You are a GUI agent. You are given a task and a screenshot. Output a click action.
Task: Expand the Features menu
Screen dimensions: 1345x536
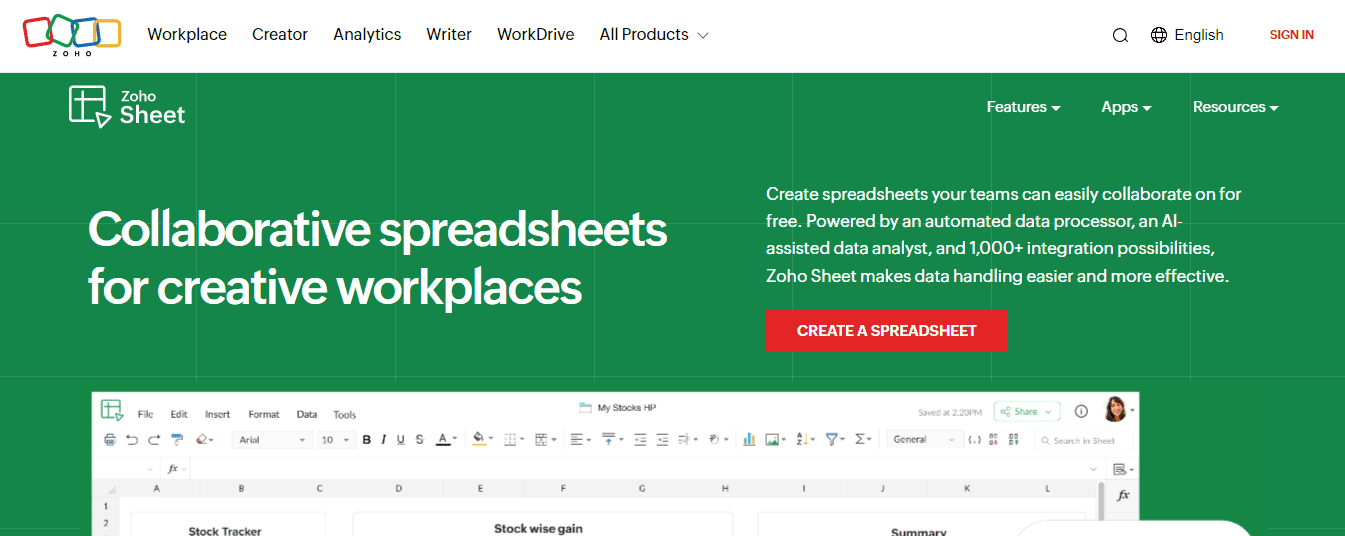point(1023,107)
